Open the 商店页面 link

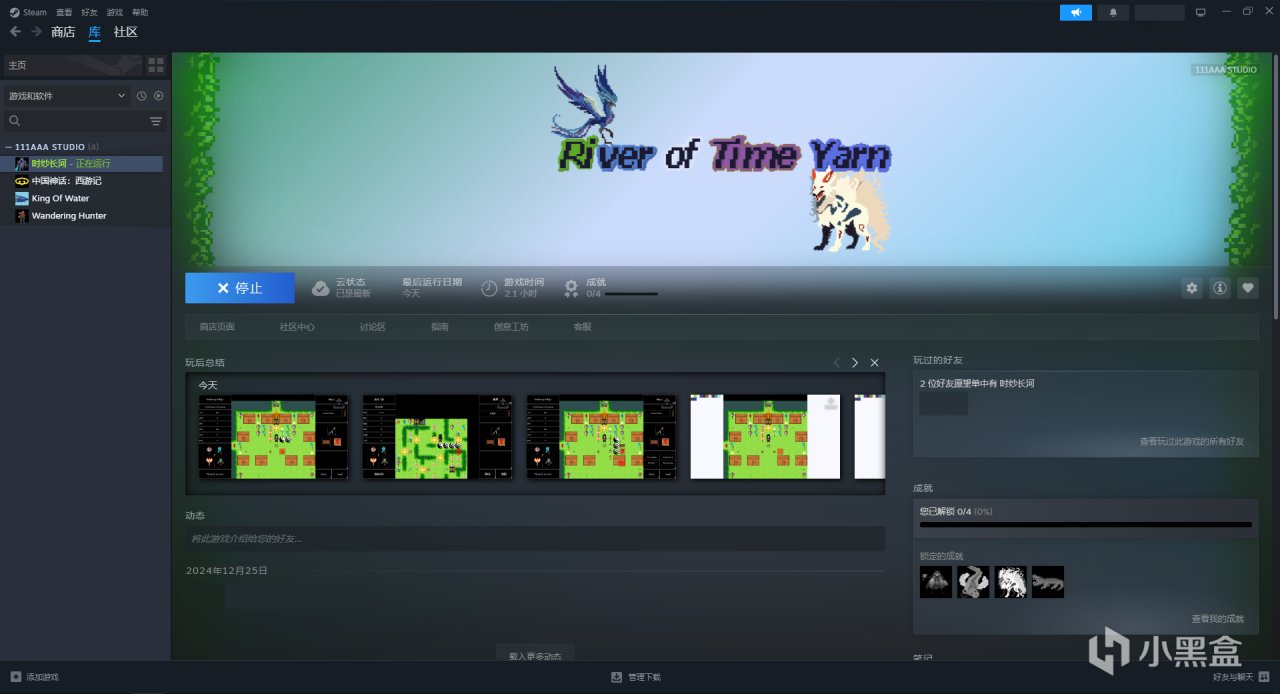click(x=217, y=327)
